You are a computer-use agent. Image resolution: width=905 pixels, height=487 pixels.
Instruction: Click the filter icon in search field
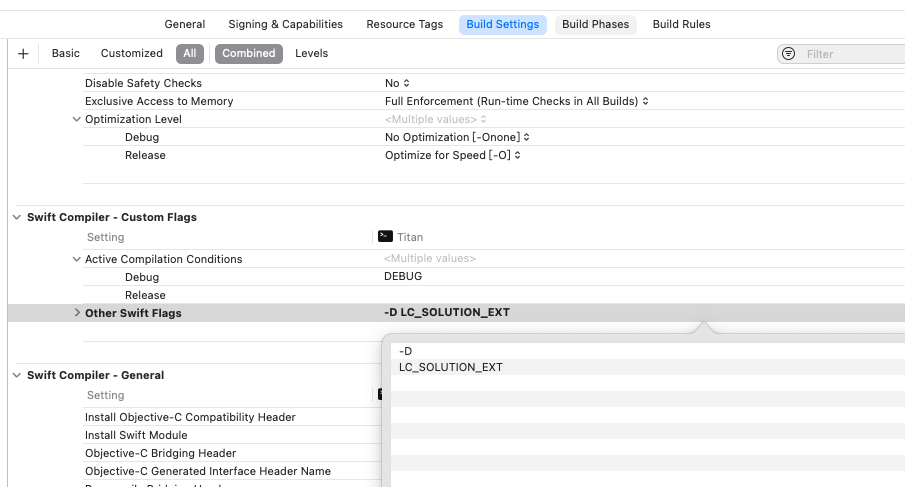789,54
